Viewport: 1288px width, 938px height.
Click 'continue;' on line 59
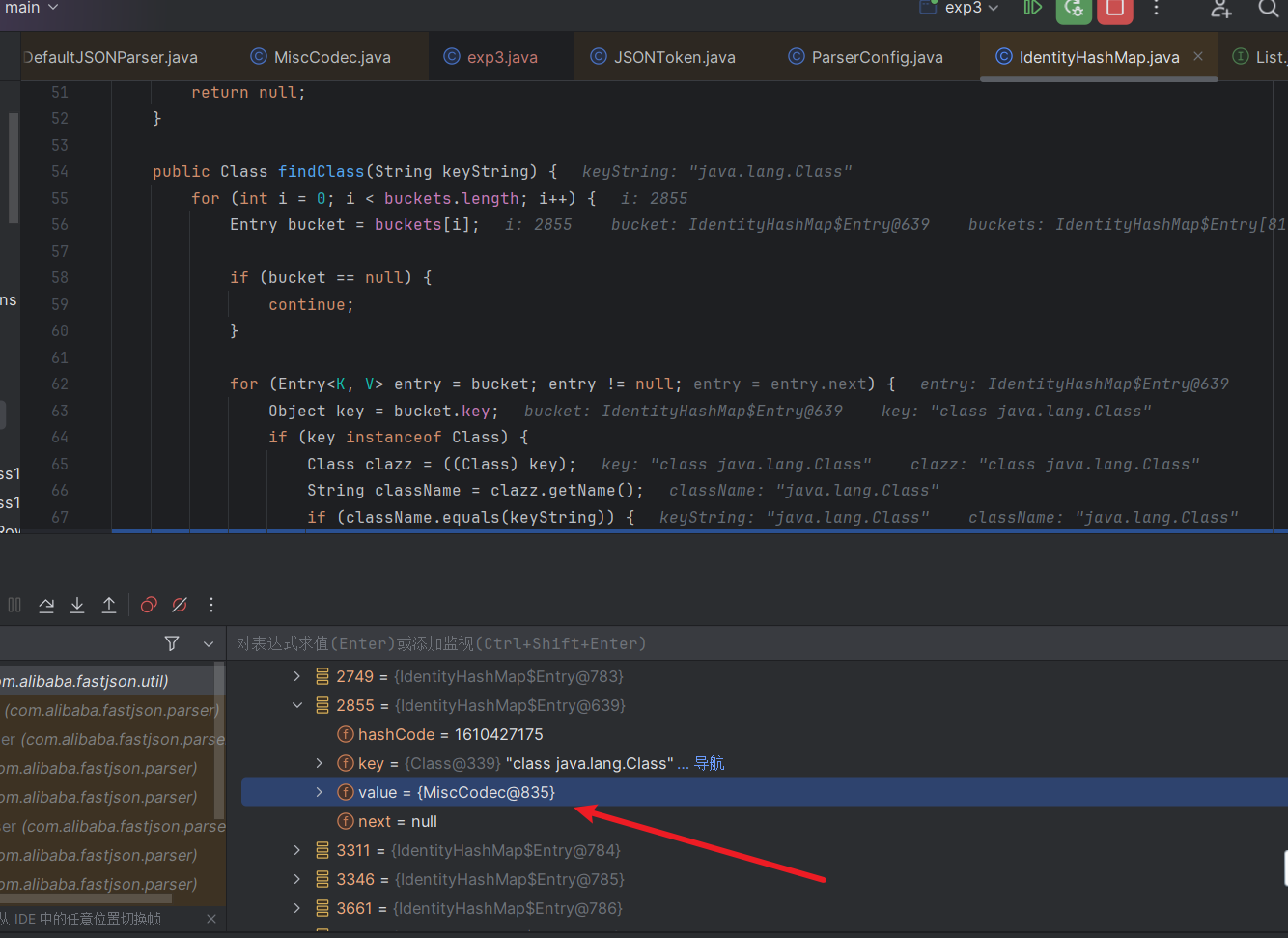311,304
